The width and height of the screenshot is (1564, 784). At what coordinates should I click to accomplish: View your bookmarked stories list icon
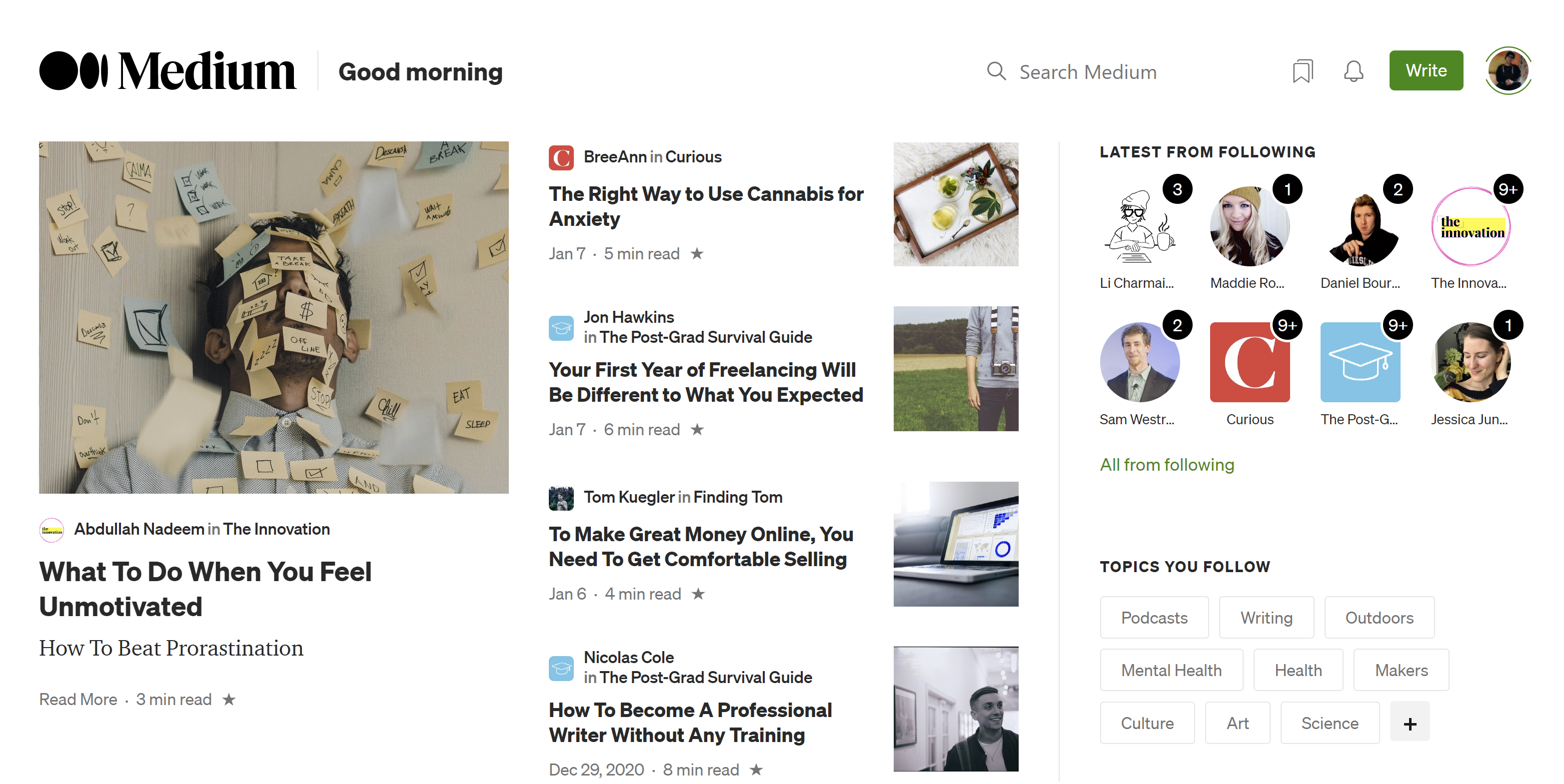coord(1303,71)
